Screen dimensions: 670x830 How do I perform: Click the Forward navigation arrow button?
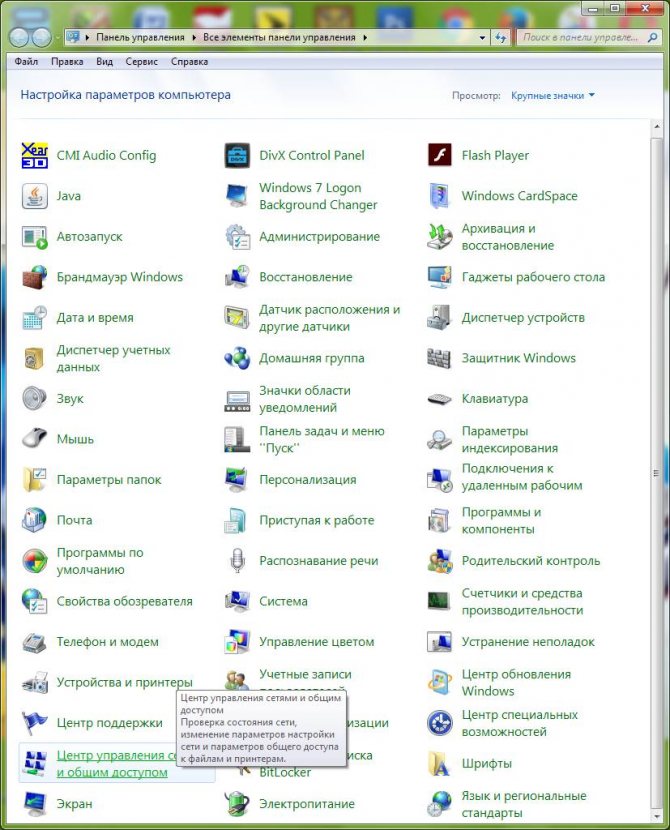[x=40, y=38]
